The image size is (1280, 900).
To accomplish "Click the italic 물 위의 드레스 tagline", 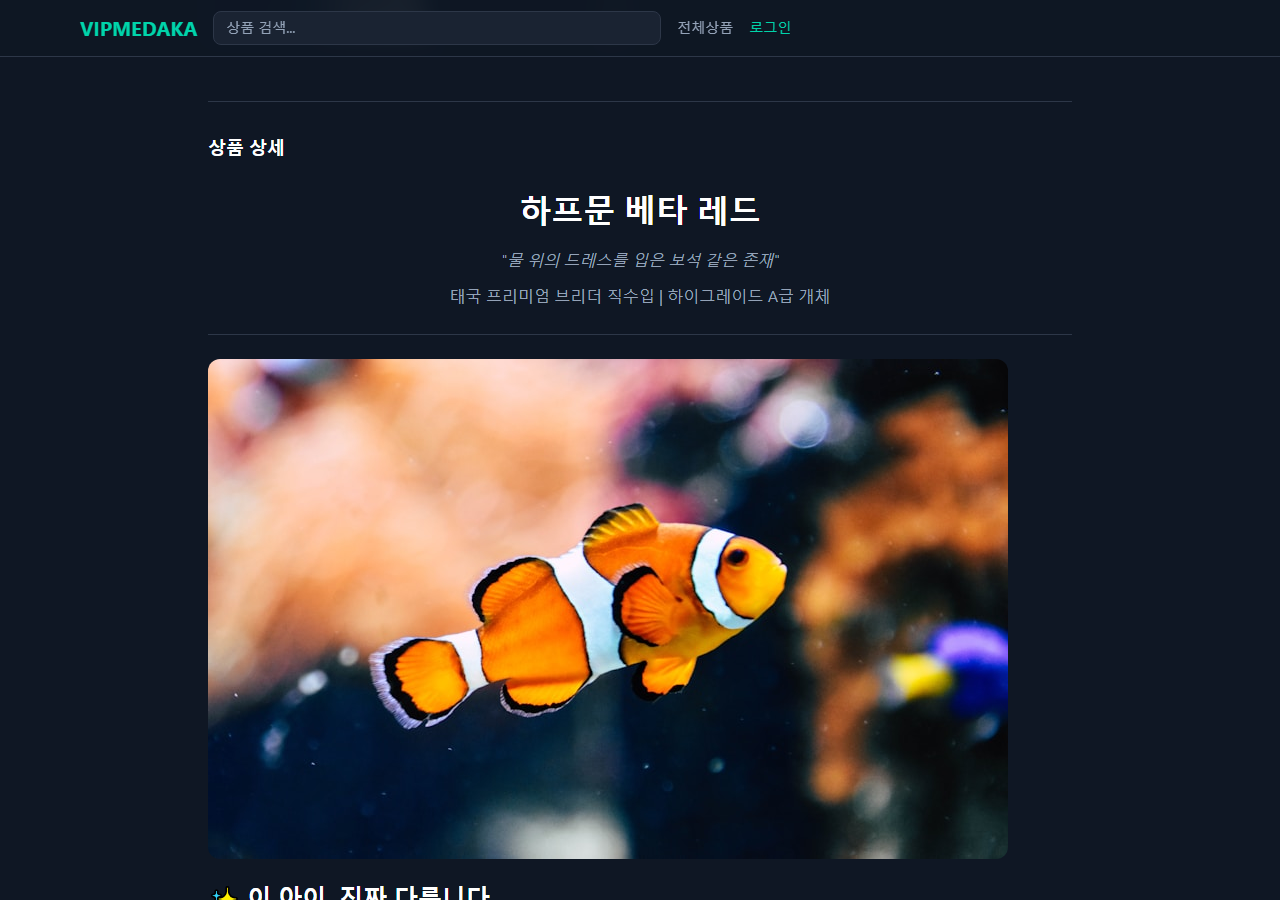I will 640,260.
